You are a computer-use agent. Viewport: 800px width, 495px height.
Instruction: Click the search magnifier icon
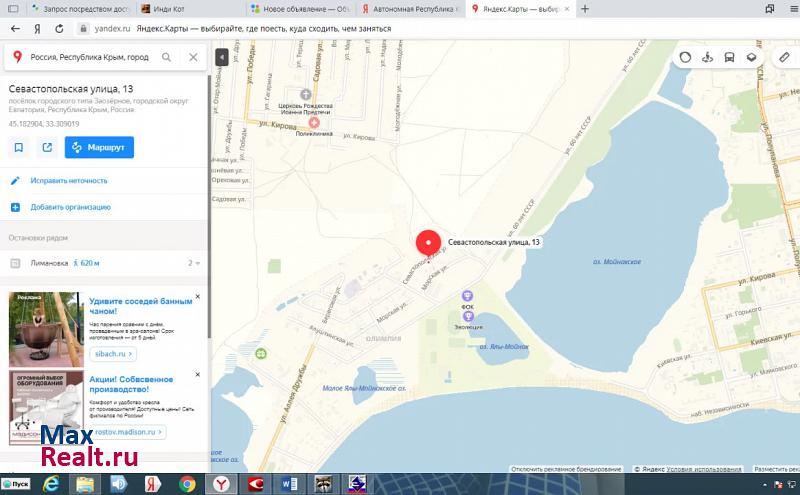[x=166, y=57]
